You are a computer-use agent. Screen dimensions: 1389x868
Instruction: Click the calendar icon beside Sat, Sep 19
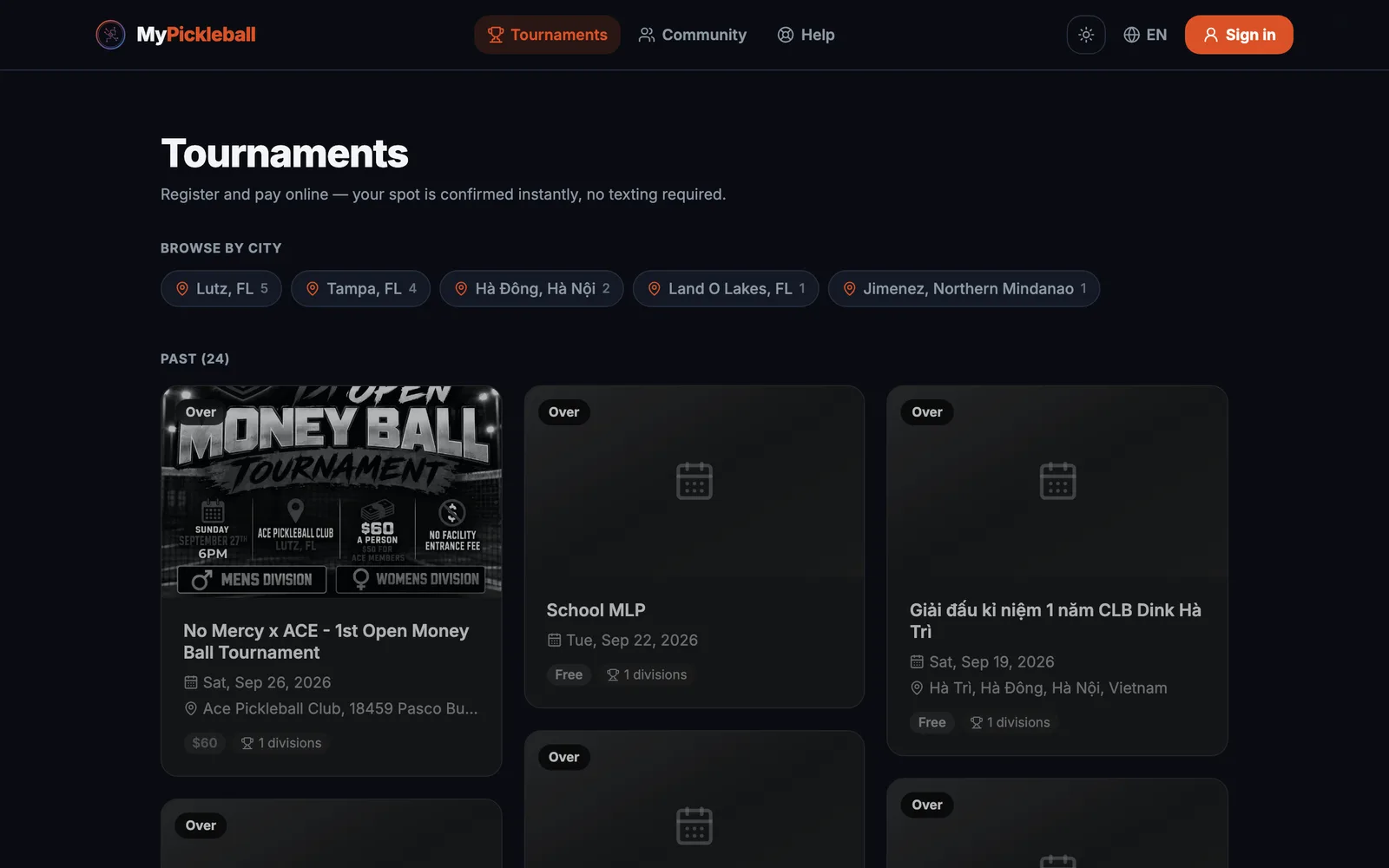(x=917, y=661)
